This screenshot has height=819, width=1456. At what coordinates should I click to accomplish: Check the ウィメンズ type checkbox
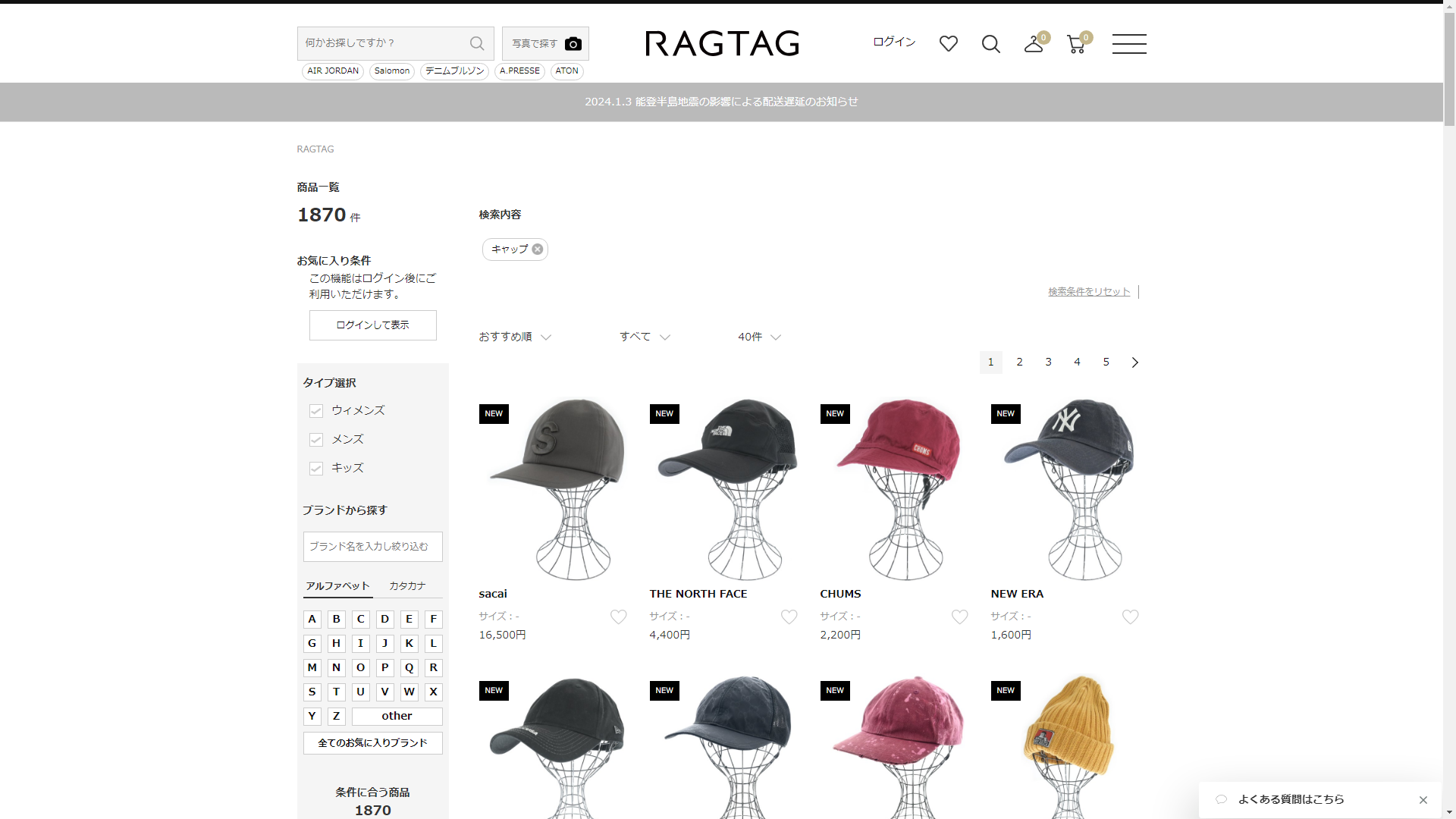click(316, 411)
